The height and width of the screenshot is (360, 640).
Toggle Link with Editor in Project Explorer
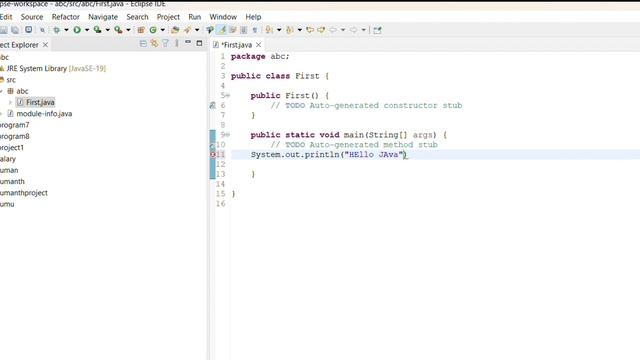click(154, 43)
